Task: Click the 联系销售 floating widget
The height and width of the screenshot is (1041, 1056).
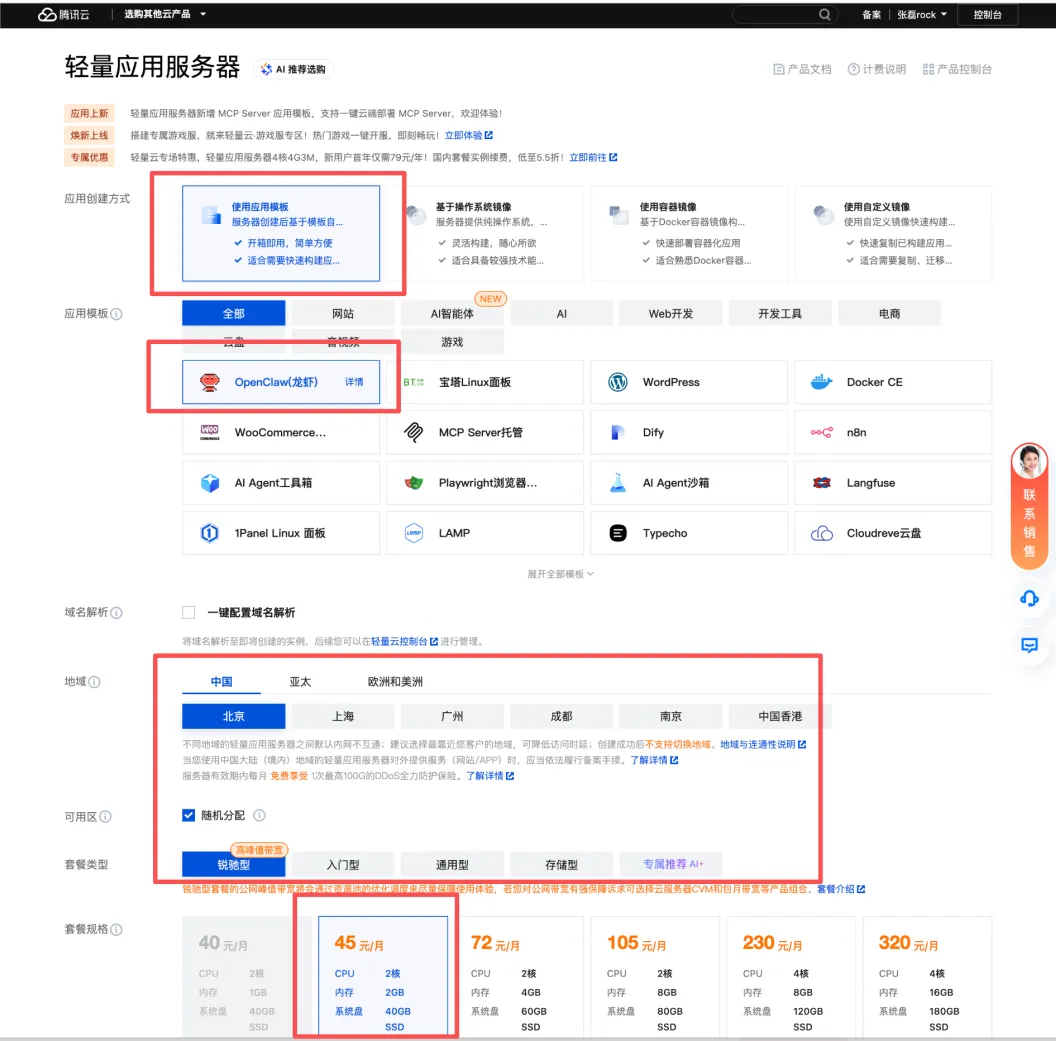Action: point(1029,506)
